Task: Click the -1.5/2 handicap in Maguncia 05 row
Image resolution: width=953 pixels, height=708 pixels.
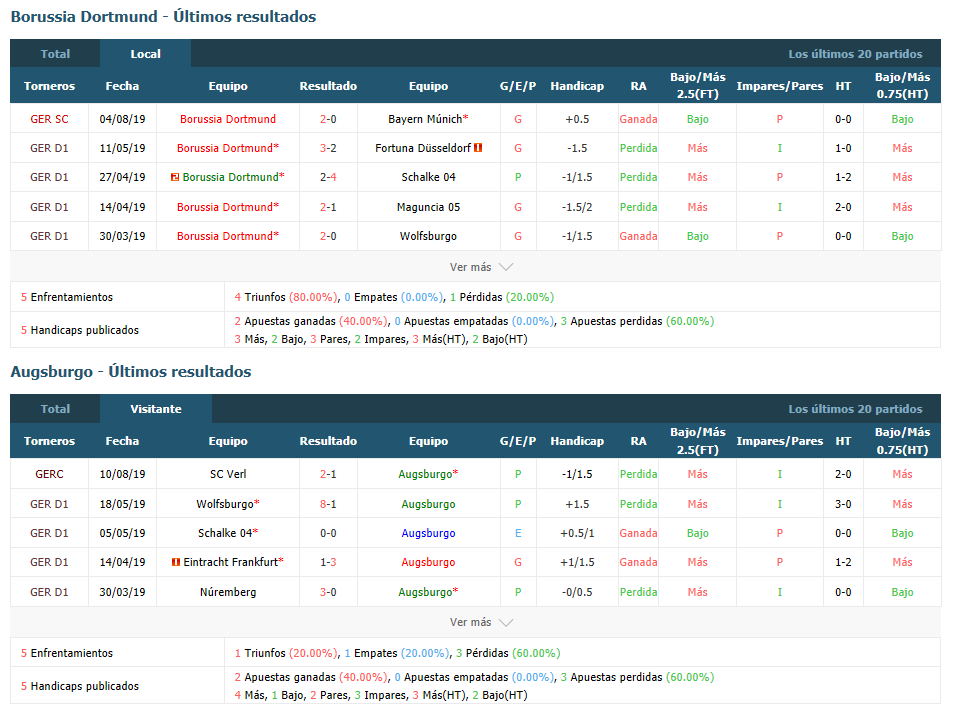Action: point(577,207)
